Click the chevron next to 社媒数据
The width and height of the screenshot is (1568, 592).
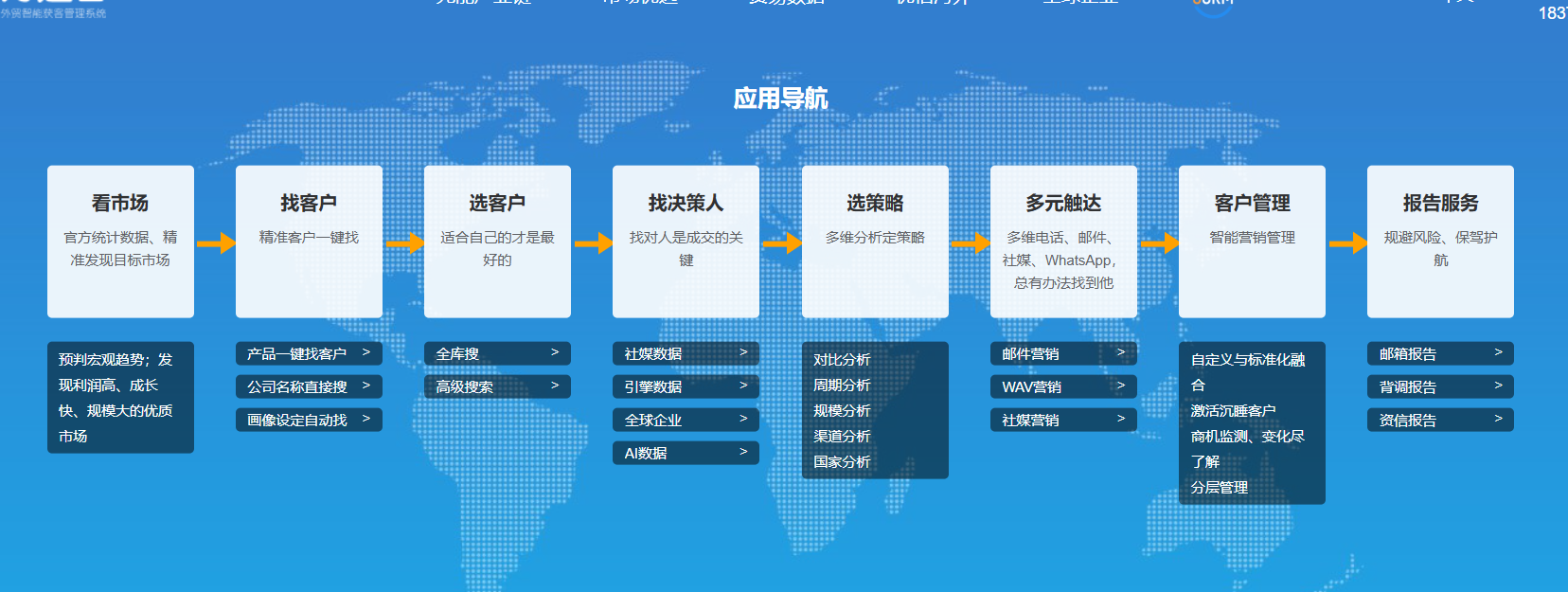(x=743, y=352)
